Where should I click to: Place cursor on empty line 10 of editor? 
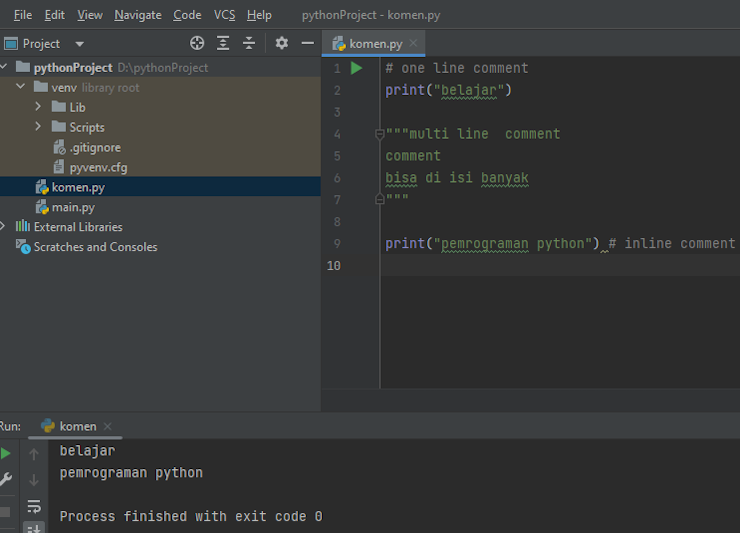(560, 265)
